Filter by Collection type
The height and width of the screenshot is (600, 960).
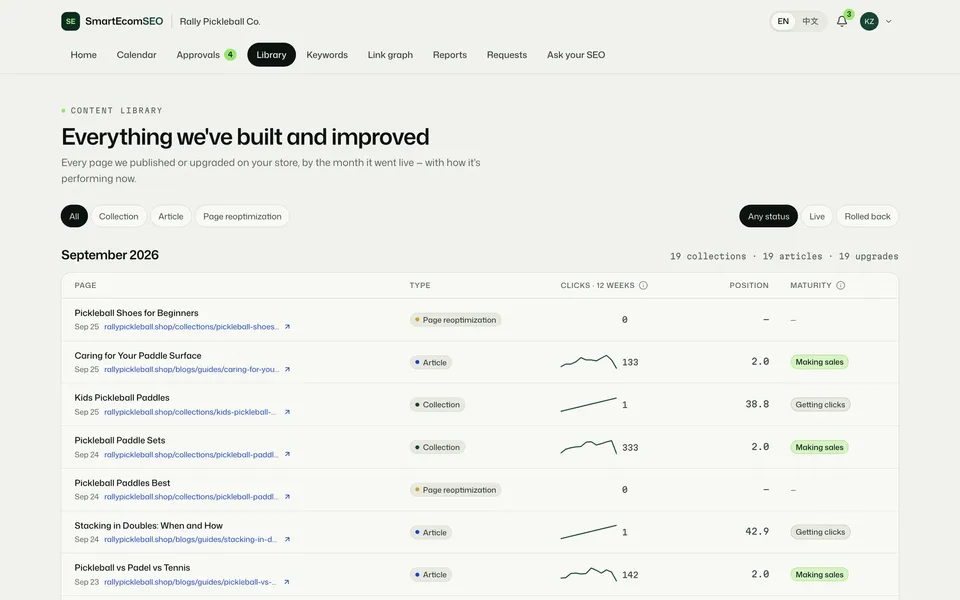pyautogui.click(x=119, y=216)
